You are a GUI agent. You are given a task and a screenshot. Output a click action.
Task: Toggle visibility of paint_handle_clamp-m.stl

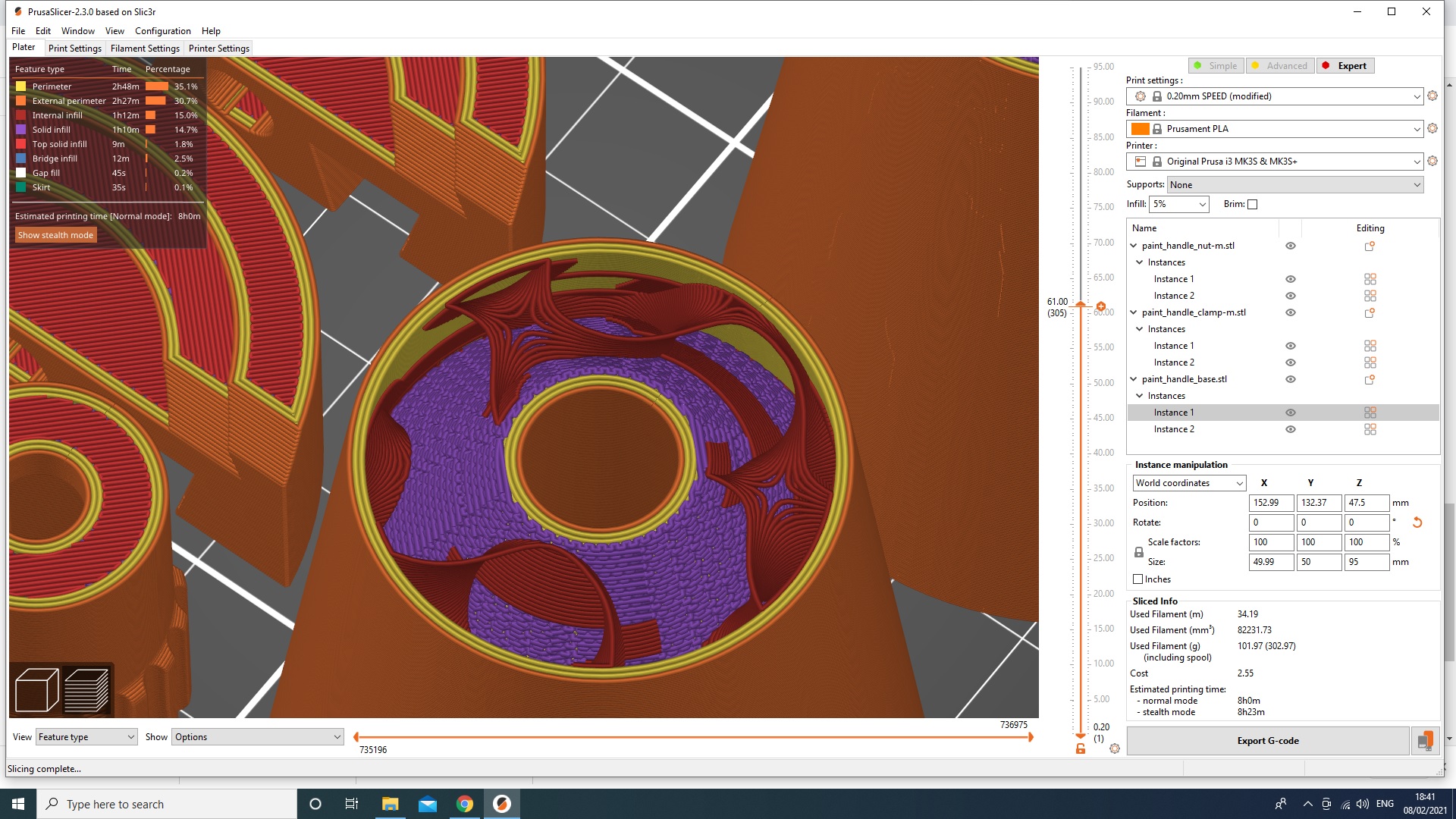(1290, 312)
